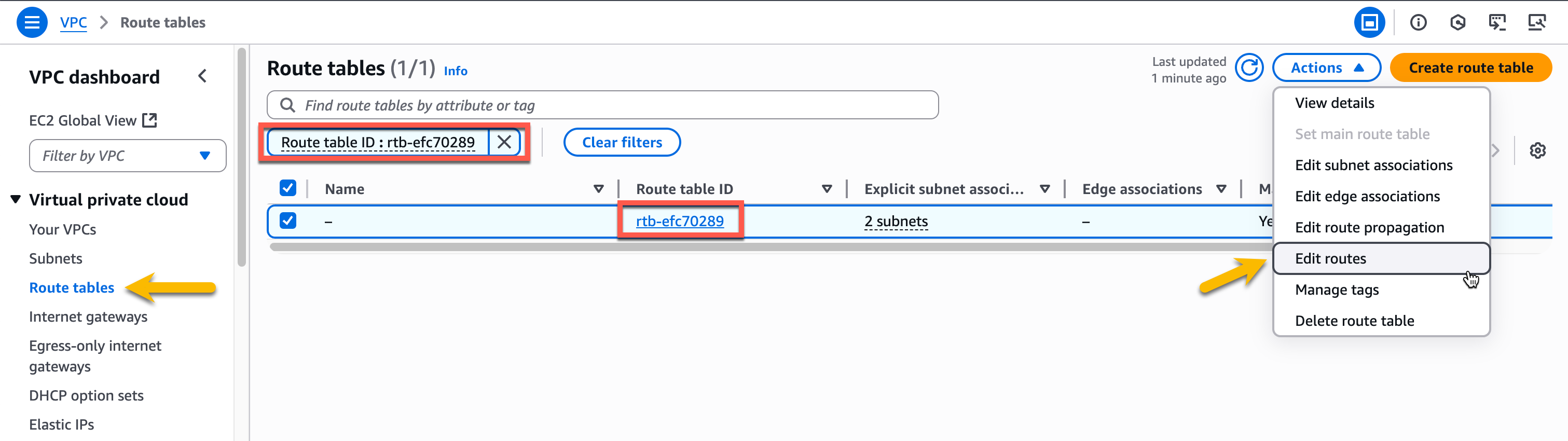Open the Filter by VPC dropdown

(127, 156)
